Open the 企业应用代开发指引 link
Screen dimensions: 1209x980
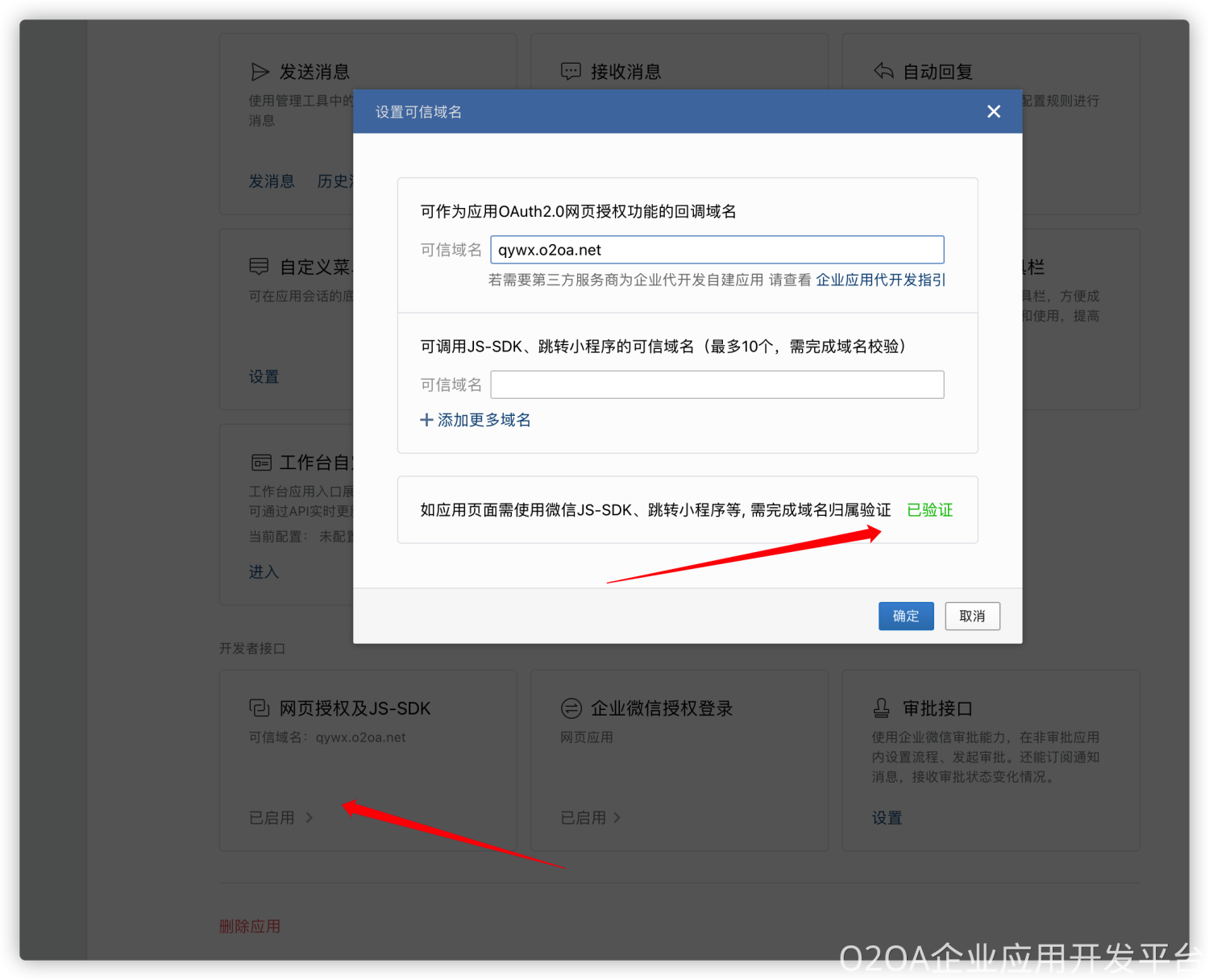(x=880, y=280)
